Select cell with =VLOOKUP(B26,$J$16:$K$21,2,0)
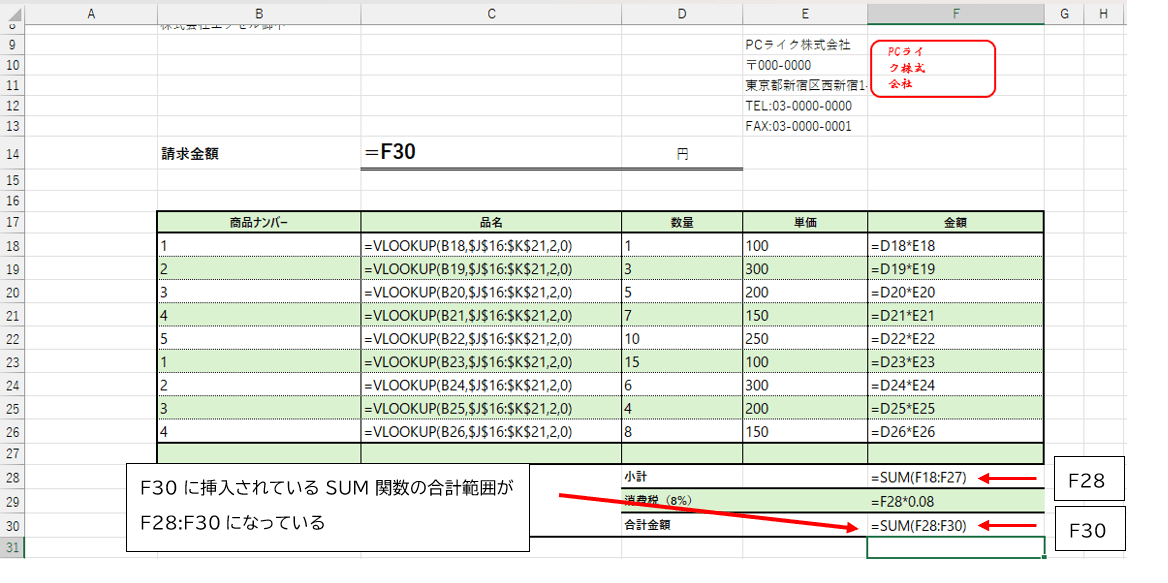The image size is (1168, 583). click(x=491, y=431)
